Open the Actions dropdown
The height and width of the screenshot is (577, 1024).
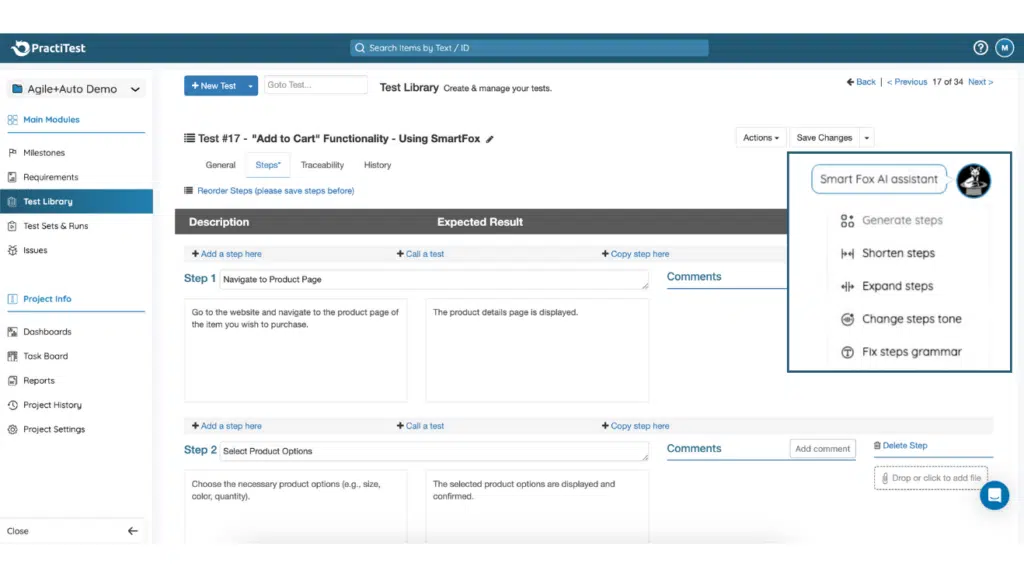[761, 138]
